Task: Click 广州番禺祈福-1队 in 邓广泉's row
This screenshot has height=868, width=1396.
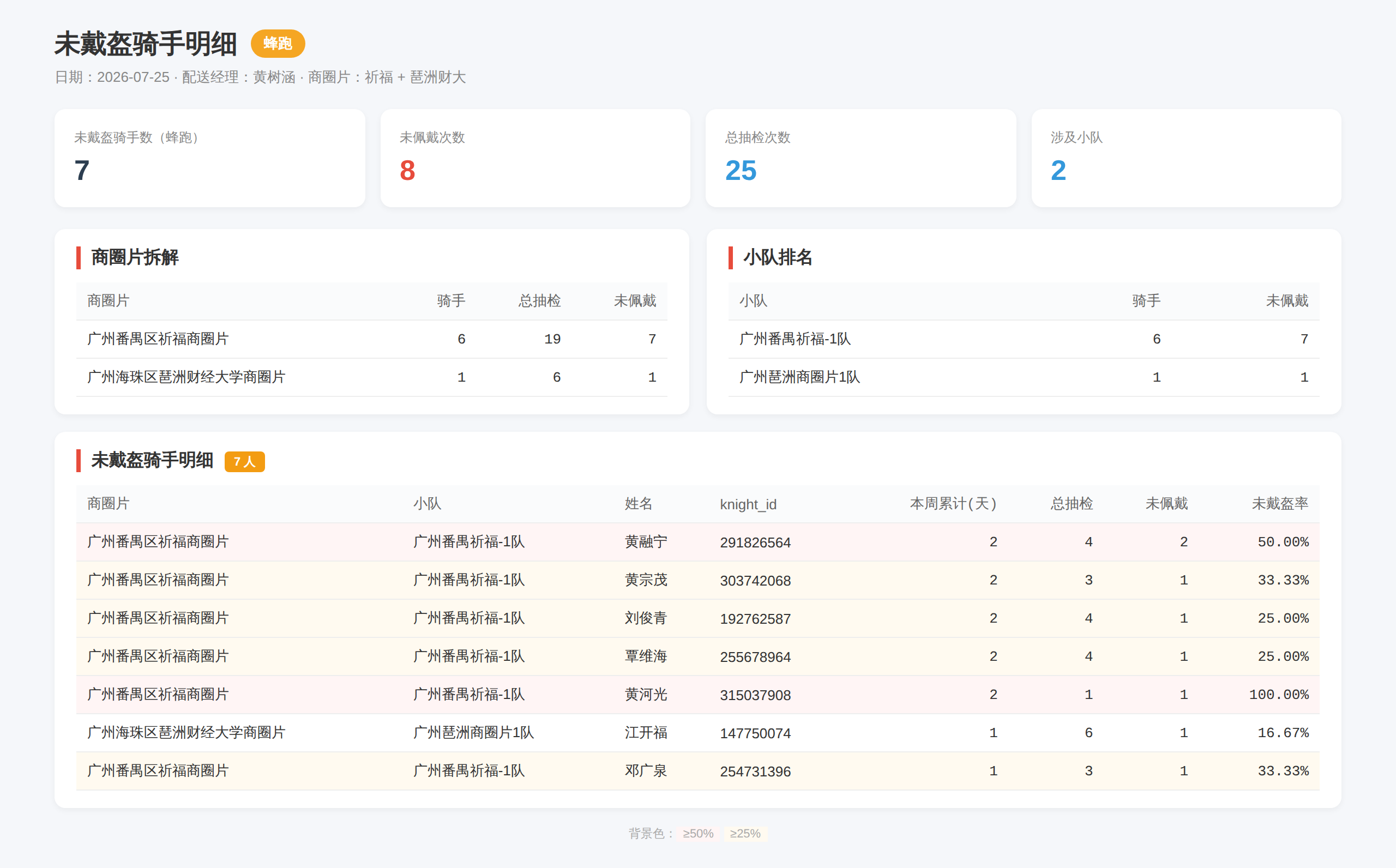Action: [469, 771]
